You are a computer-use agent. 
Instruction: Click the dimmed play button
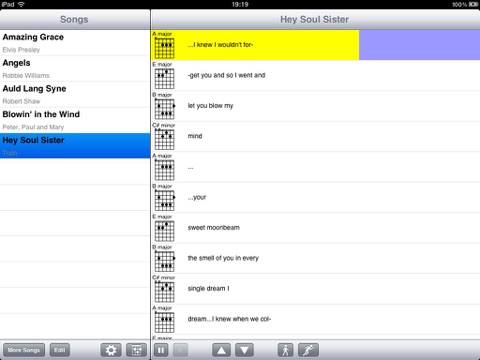180,350
